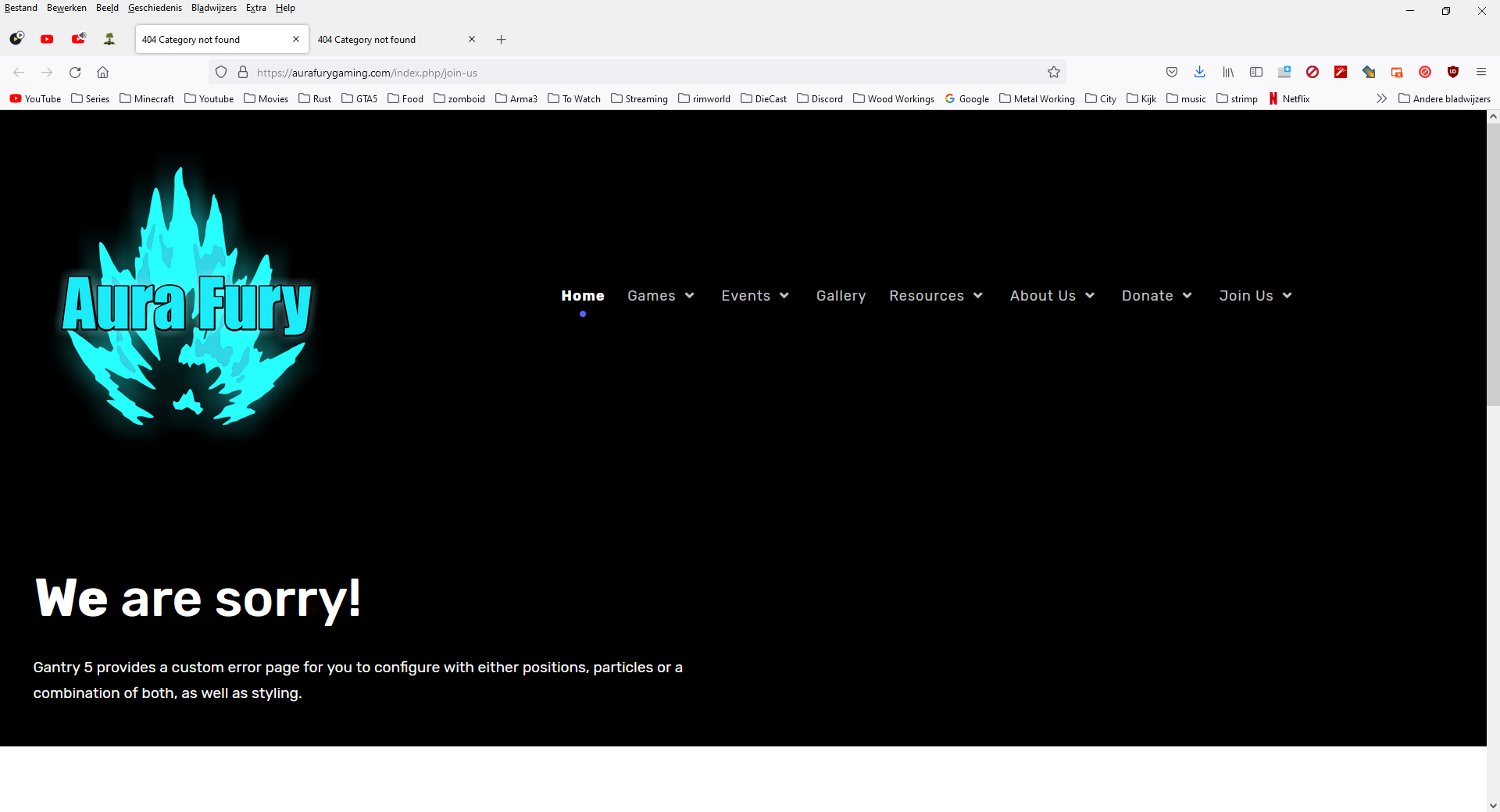The width and height of the screenshot is (1500, 812).
Task: Go to the browser home icon
Action: pyautogui.click(x=102, y=73)
